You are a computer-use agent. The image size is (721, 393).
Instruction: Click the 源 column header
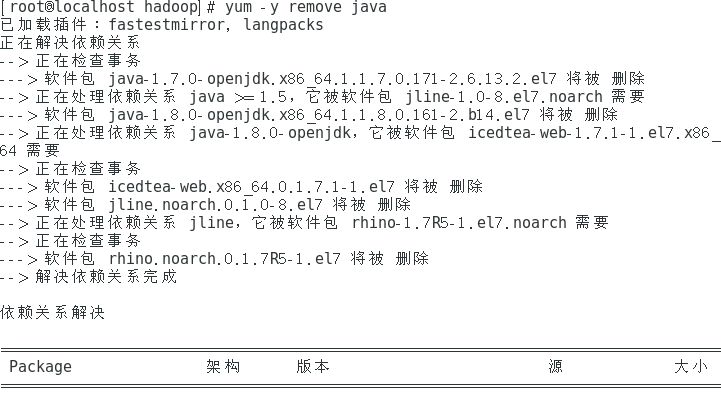point(555,366)
